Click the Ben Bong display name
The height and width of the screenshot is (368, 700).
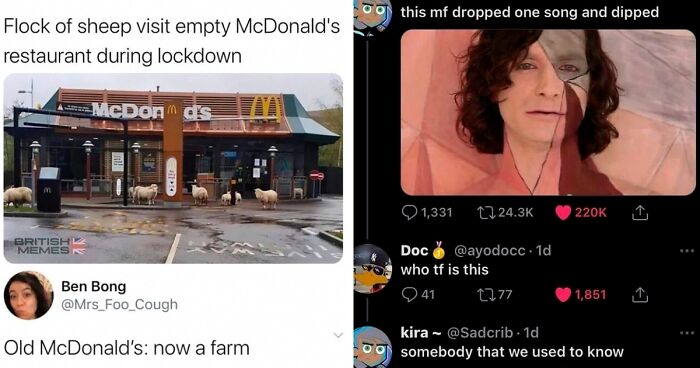coord(94,286)
